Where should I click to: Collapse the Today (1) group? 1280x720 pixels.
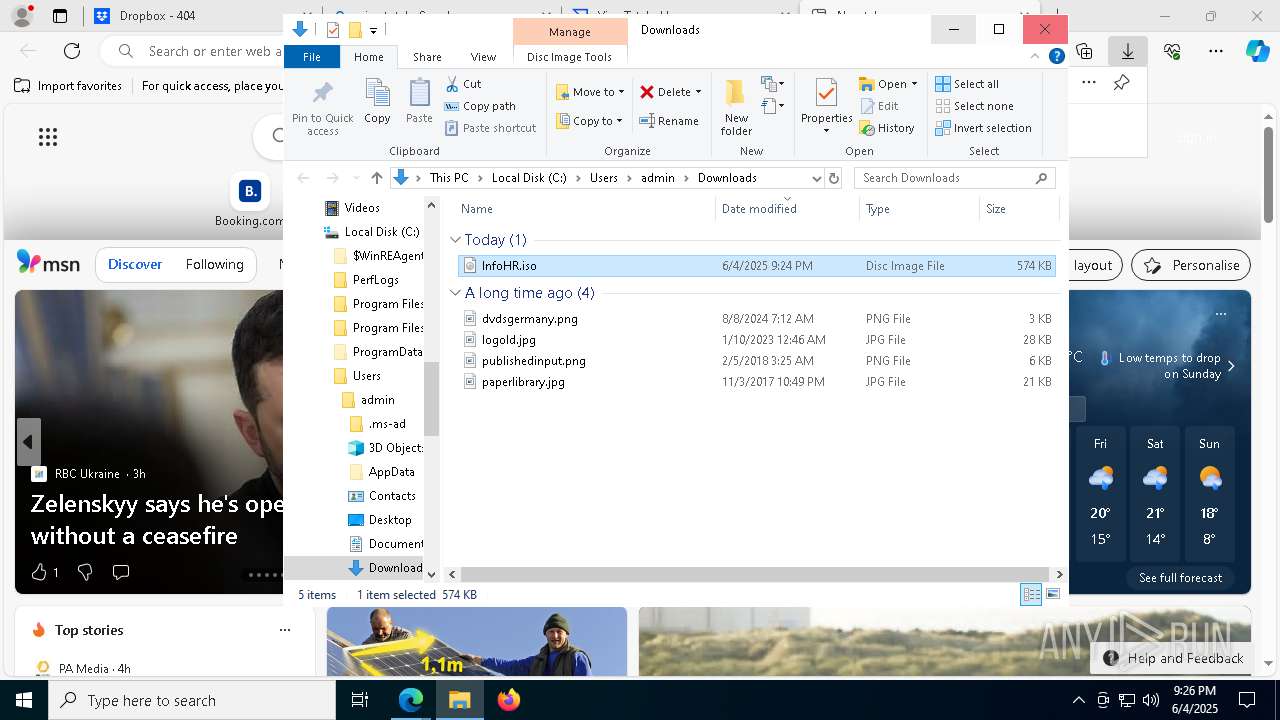click(x=455, y=240)
